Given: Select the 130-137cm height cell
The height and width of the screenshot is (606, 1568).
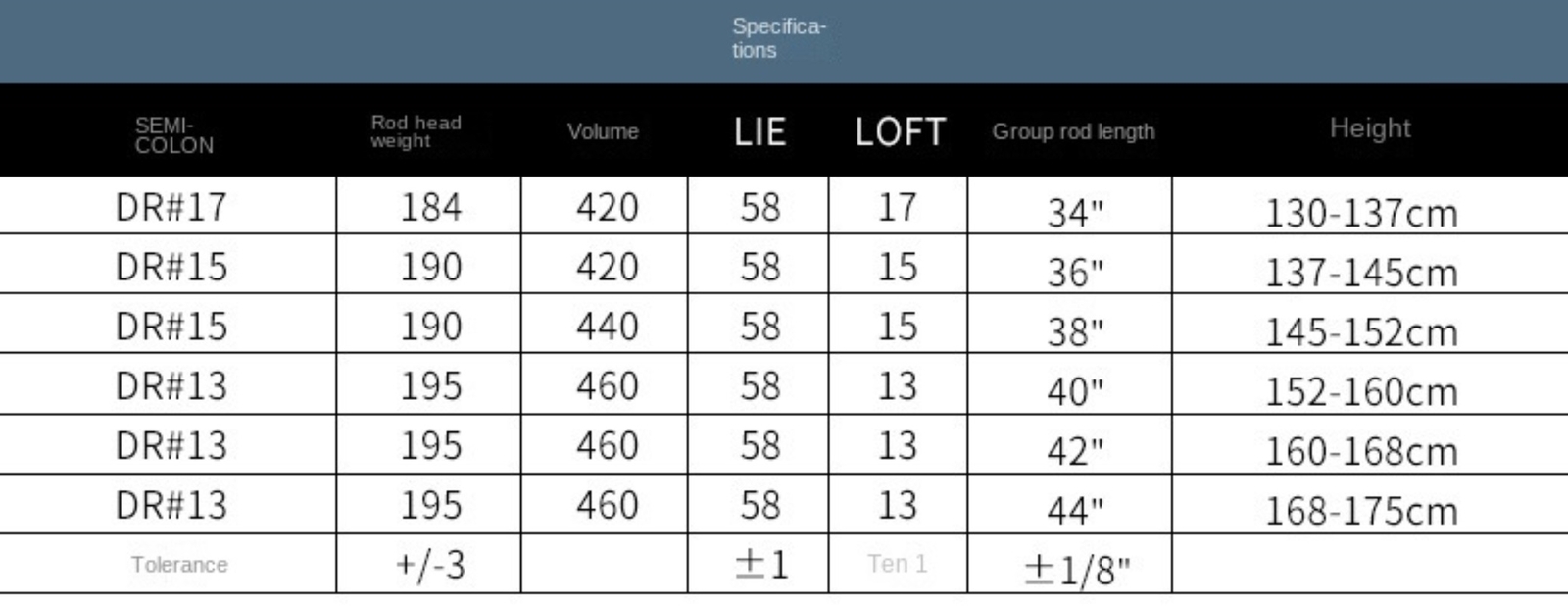Looking at the screenshot, I should click(x=1361, y=213).
